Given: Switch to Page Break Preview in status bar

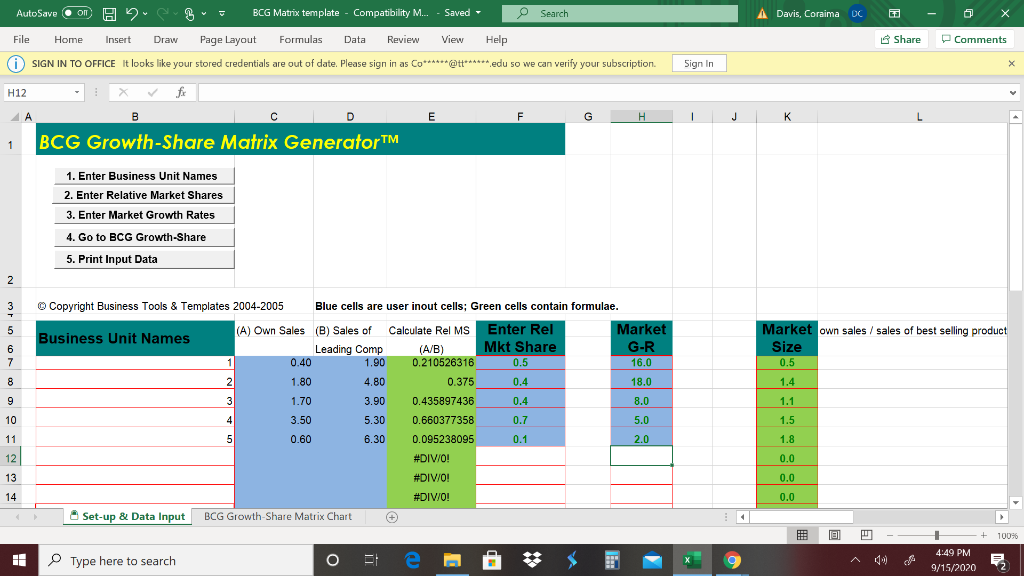Looking at the screenshot, I should click(x=866, y=534).
